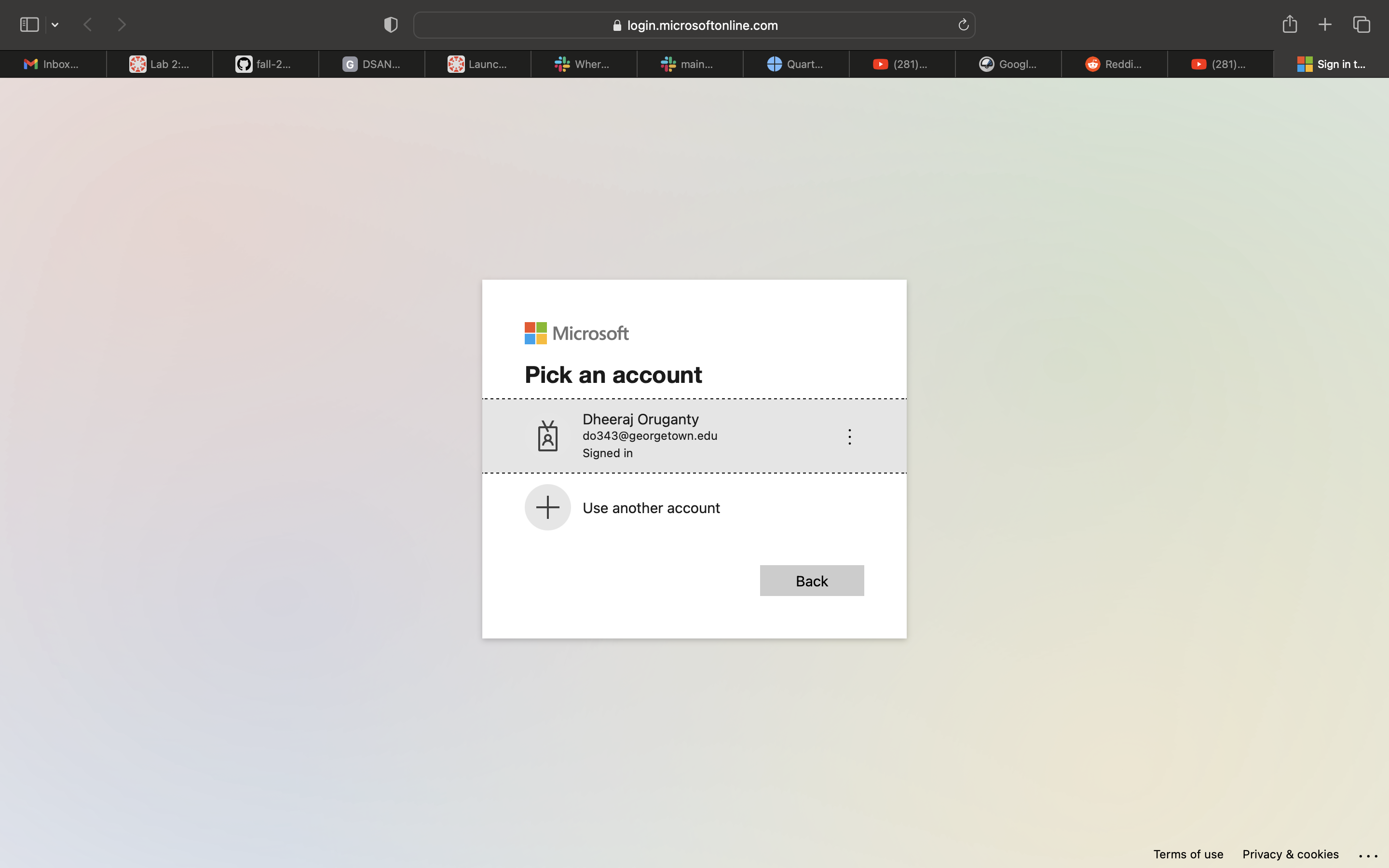Image resolution: width=1389 pixels, height=868 pixels.
Task: Click the Signed in status text
Action: click(607, 453)
